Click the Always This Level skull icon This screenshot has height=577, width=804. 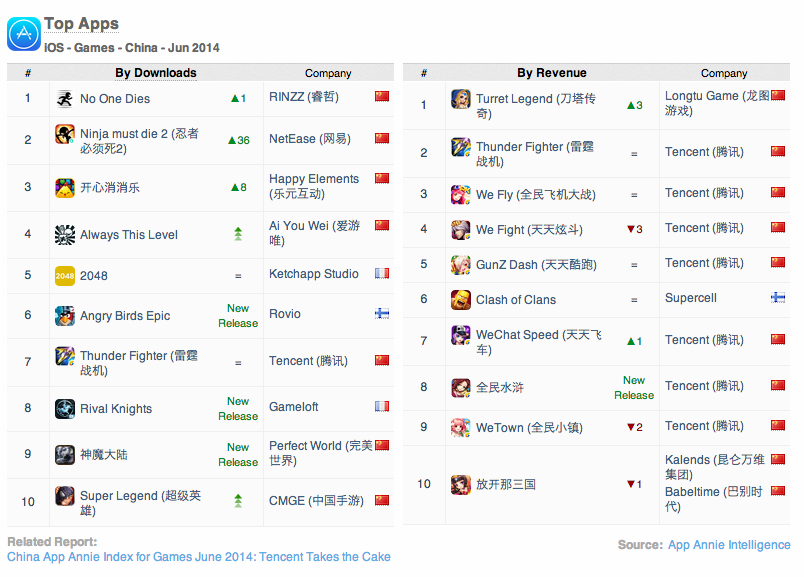click(65, 234)
